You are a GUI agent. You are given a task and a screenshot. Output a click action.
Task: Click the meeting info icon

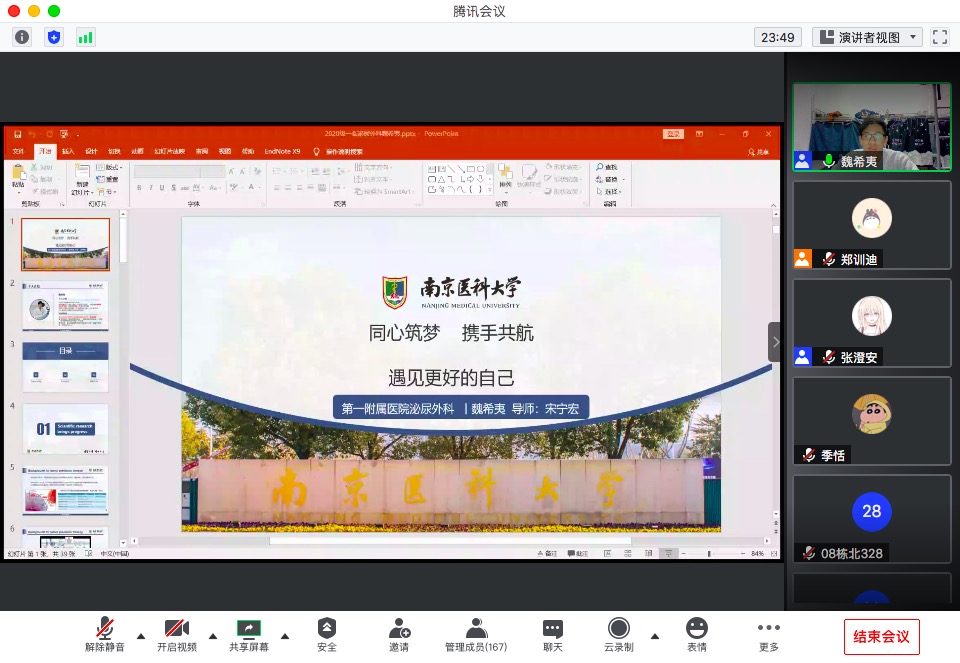pos(22,37)
